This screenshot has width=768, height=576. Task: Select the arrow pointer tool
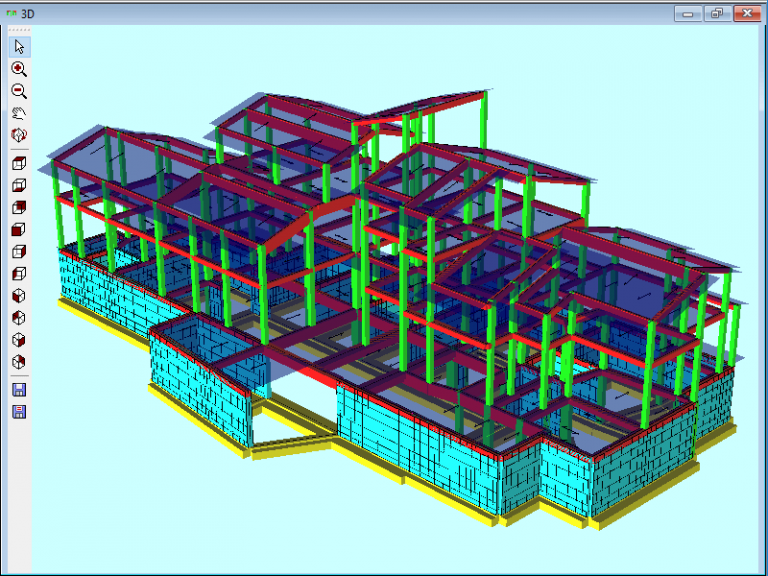[x=19, y=47]
